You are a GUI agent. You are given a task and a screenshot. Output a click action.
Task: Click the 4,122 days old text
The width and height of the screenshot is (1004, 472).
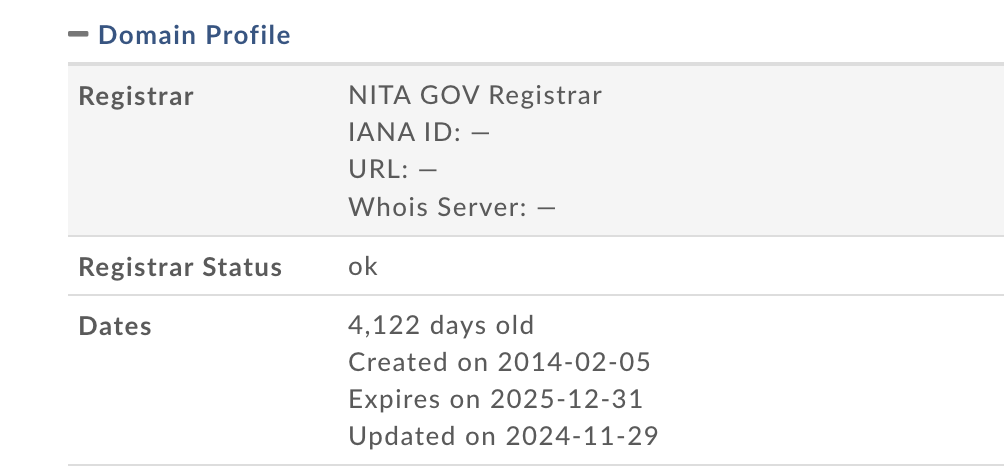pos(441,325)
